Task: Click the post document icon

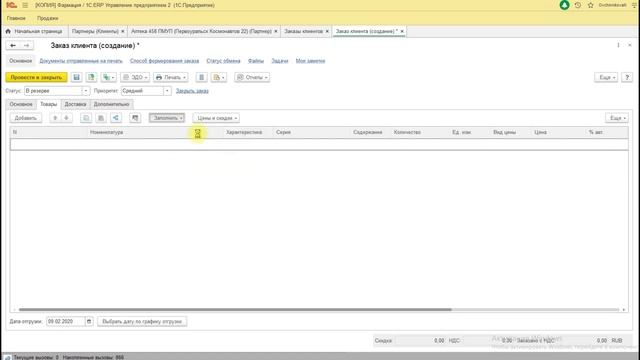Action: (91, 77)
